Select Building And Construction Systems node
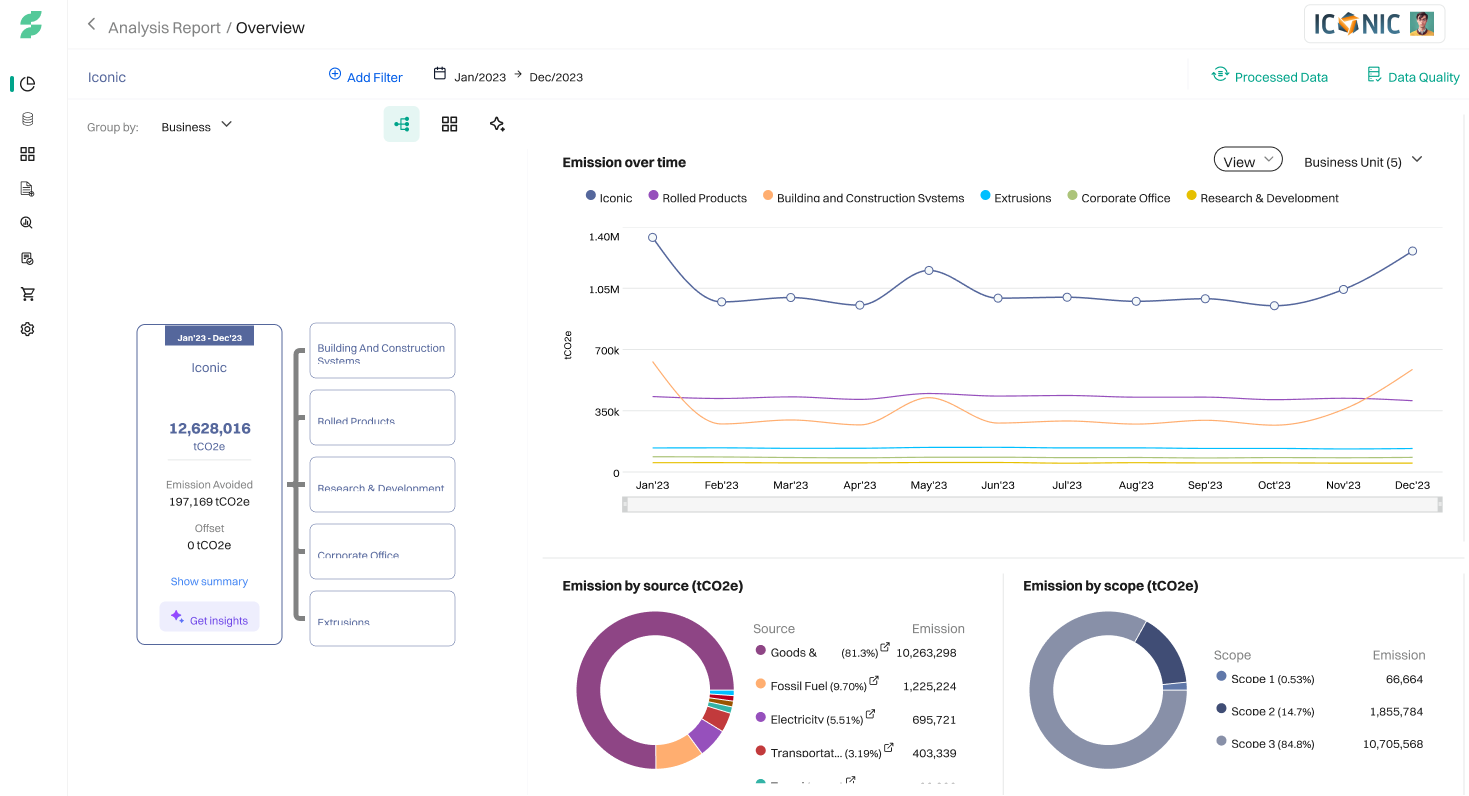This screenshot has width=1469, height=796. pyautogui.click(x=382, y=350)
